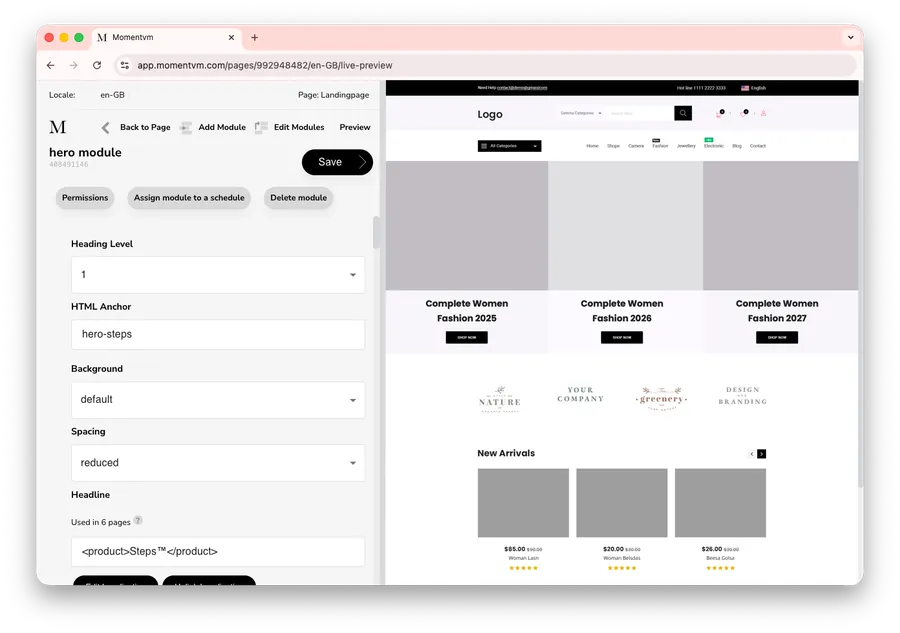Click browser forward arrow
Screen dimensions: 900x633
pos(73,65)
